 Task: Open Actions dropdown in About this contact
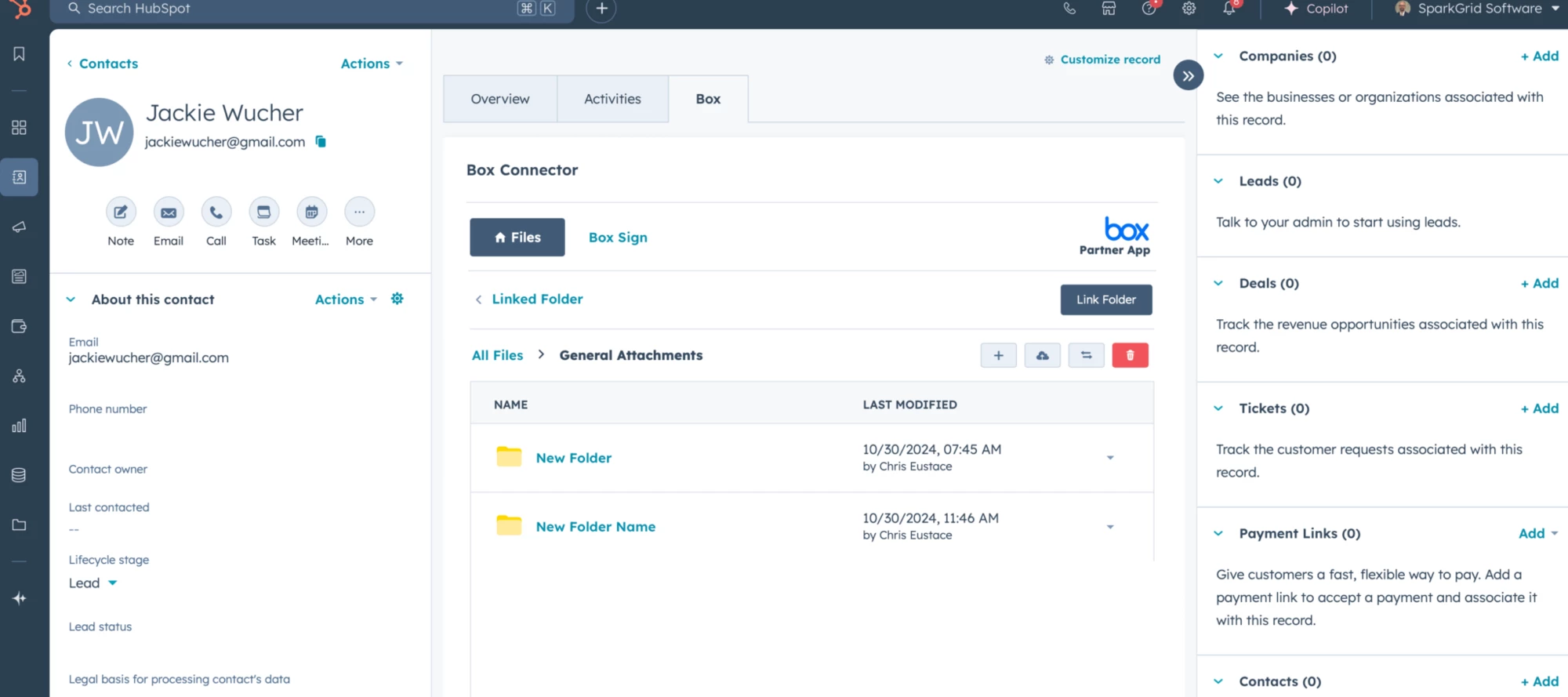346,299
